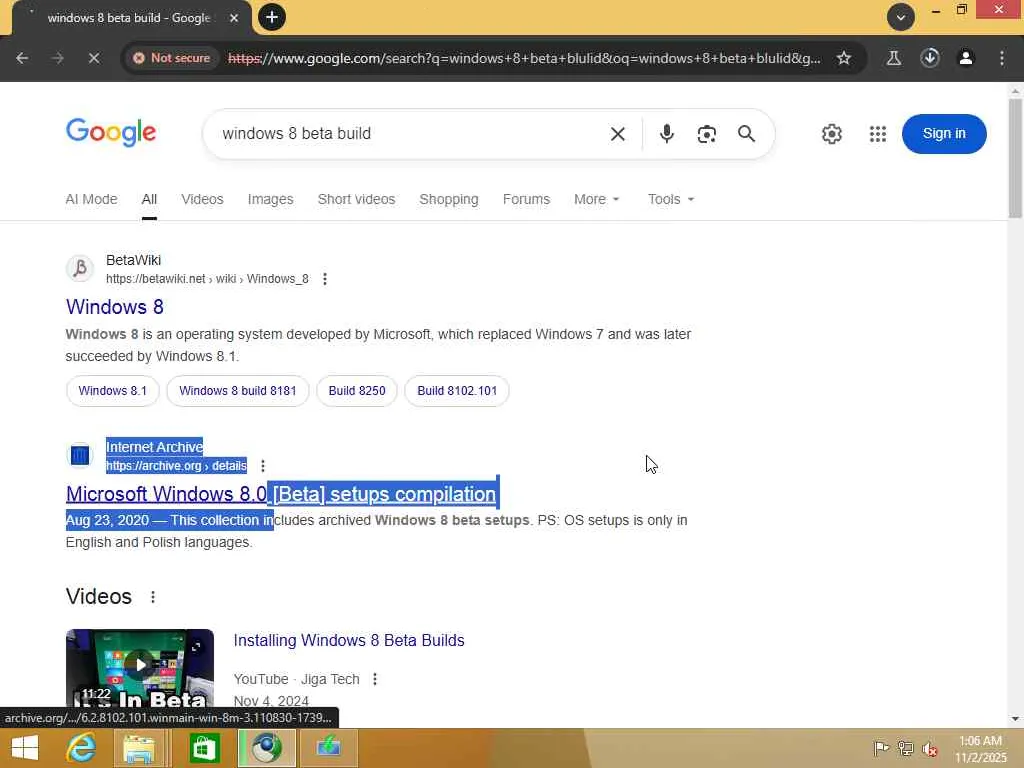
Task: Open options for the Internet Archive result
Action: pyautogui.click(x=263, y=466)
